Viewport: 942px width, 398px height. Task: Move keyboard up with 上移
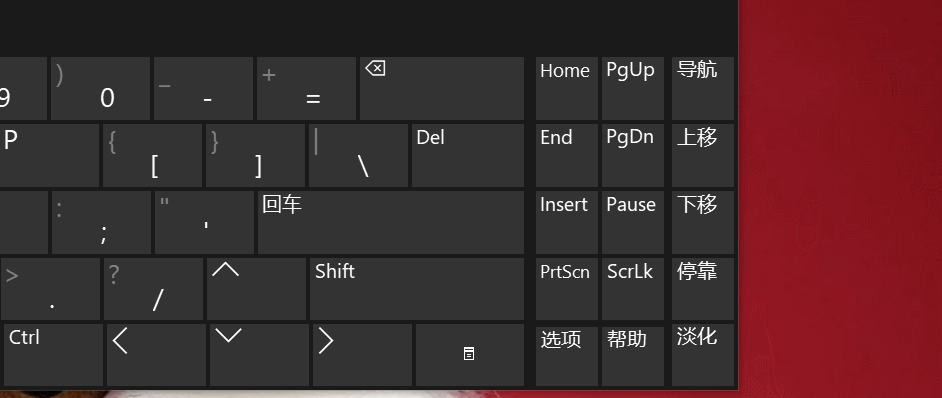click(x=702, y=155)
